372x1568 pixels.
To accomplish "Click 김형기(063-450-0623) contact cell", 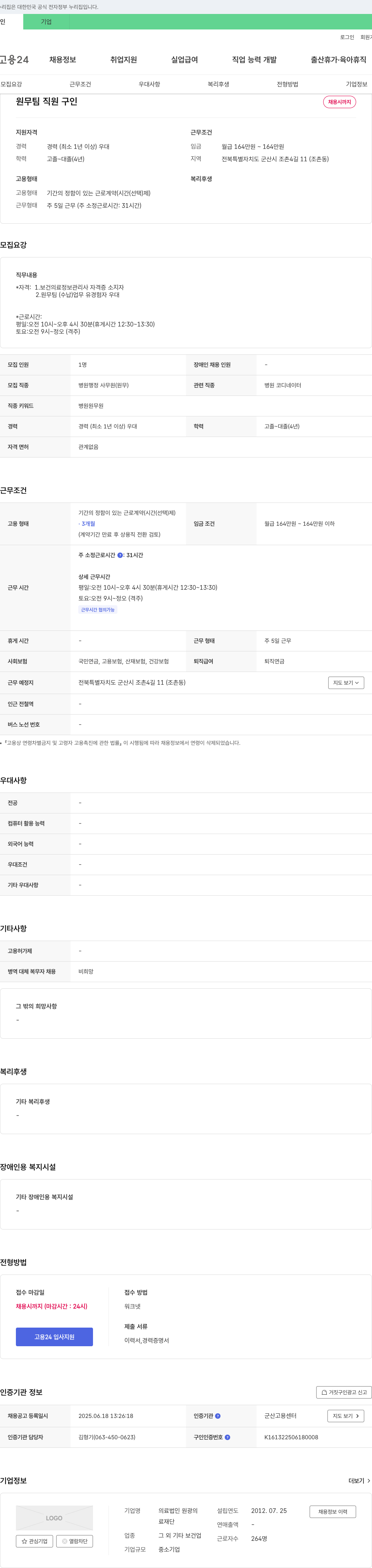I will pos(107,1437).
